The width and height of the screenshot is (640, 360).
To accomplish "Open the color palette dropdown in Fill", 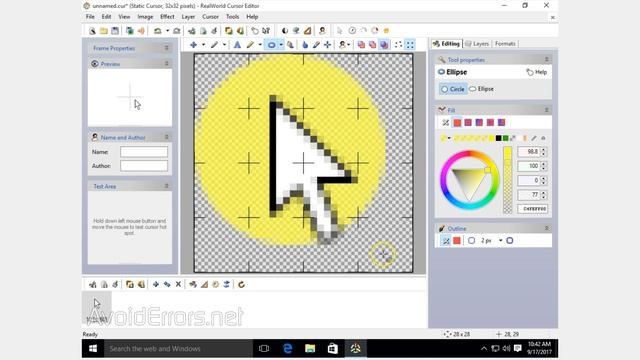I will [449, 138].
